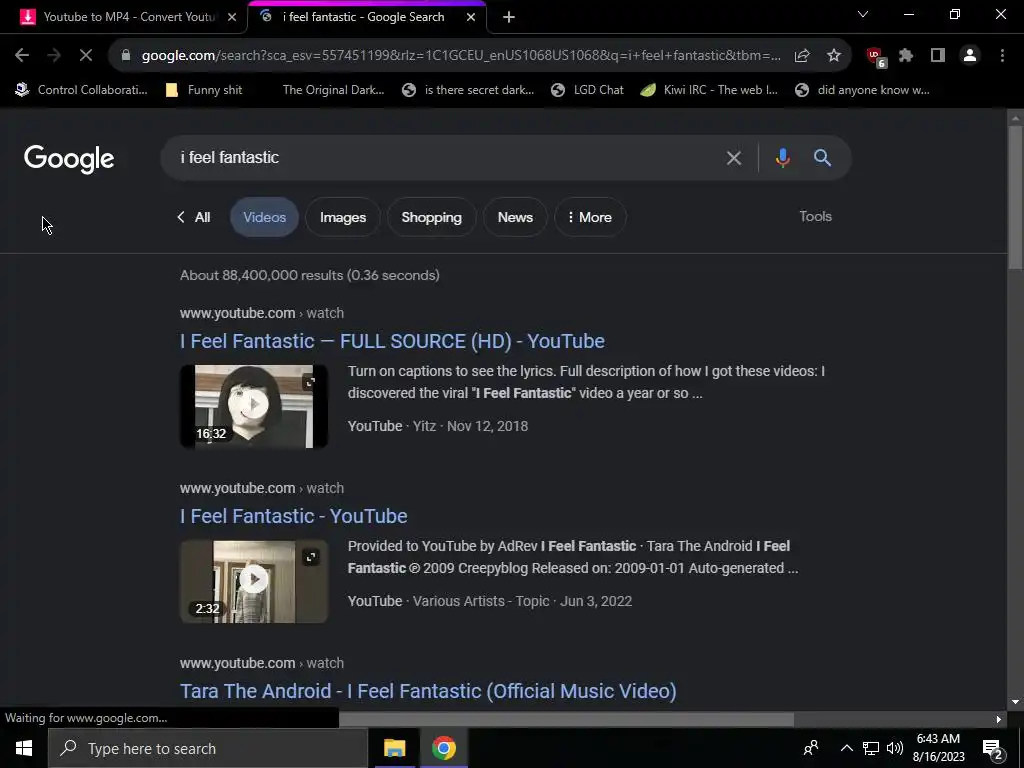Select the All results filter
Viewport: 1024px width, 768px height.
194,217
